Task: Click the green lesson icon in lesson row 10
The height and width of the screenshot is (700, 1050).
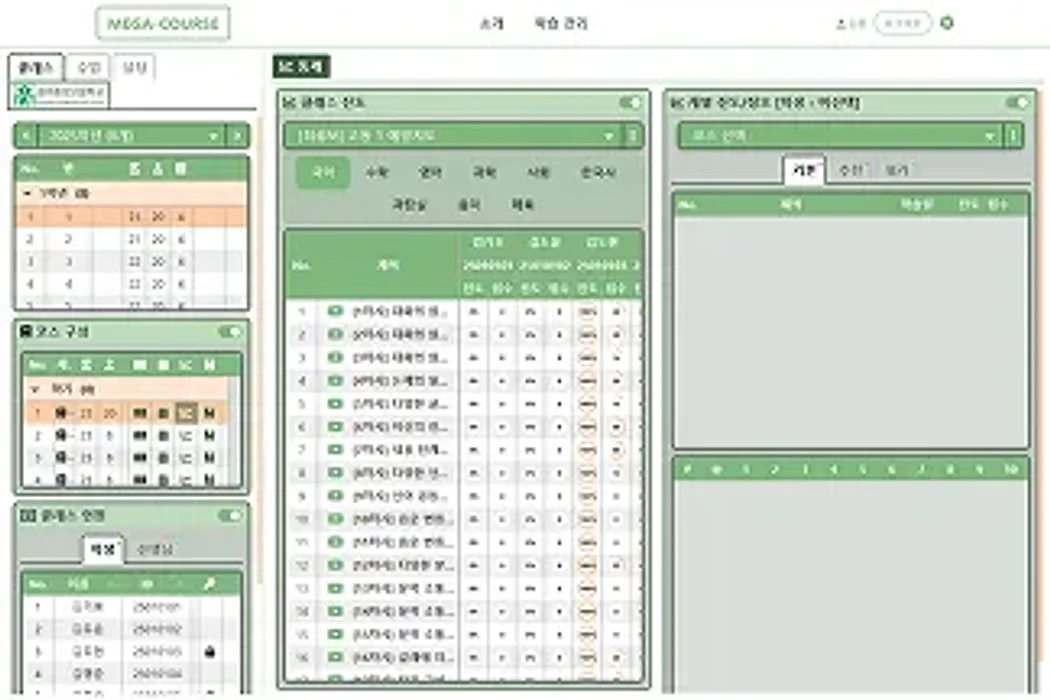Action: [335, 519]
